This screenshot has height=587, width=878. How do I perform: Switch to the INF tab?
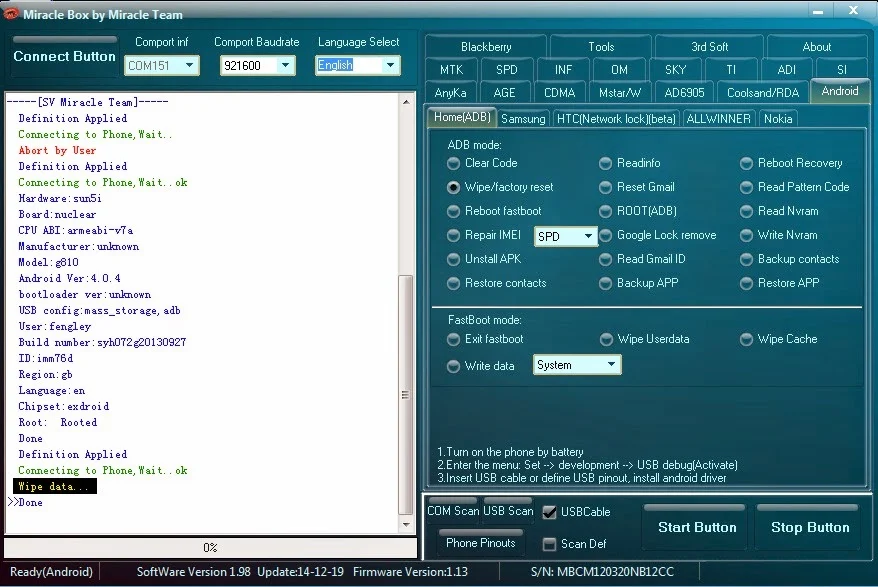click(x=563, y=69)
